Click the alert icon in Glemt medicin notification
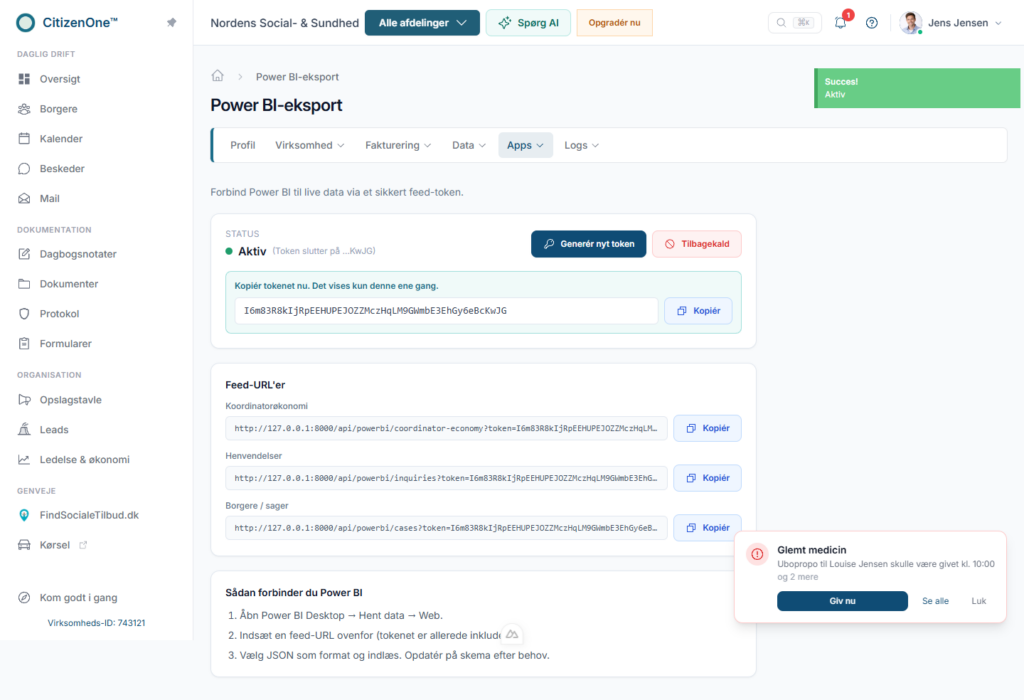Screen dimensions: 1024x700 pos(757,554)
